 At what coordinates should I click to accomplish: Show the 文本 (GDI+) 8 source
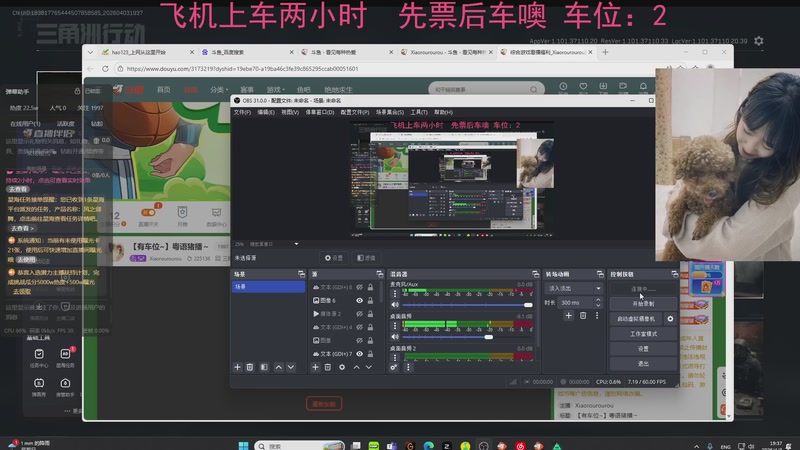(x=360, y=287)
